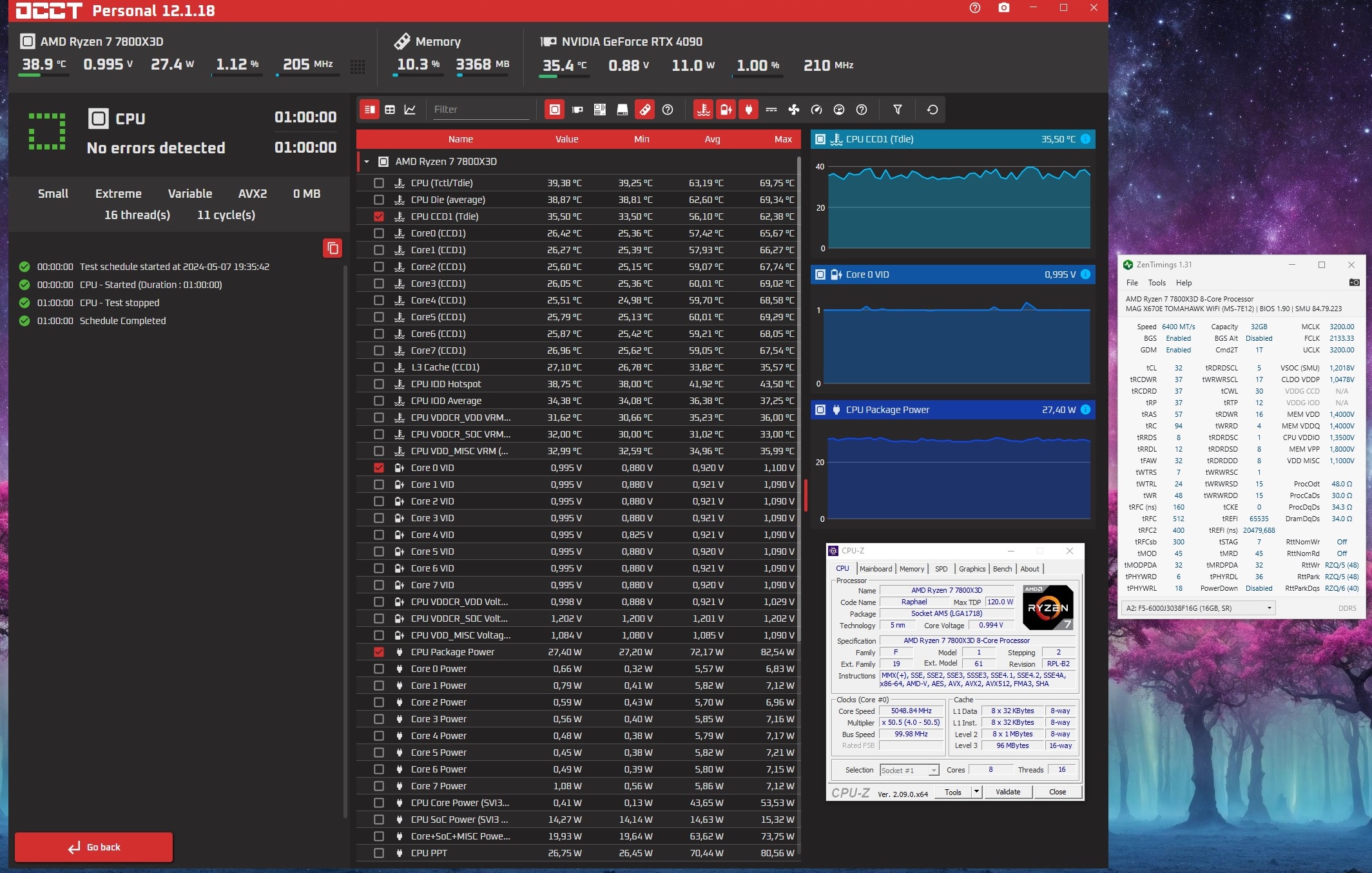Viewport: 1372px width, 873px height.
Task: Open advanced sensor filter funnel icon
Action: click(x=897, y=110)
